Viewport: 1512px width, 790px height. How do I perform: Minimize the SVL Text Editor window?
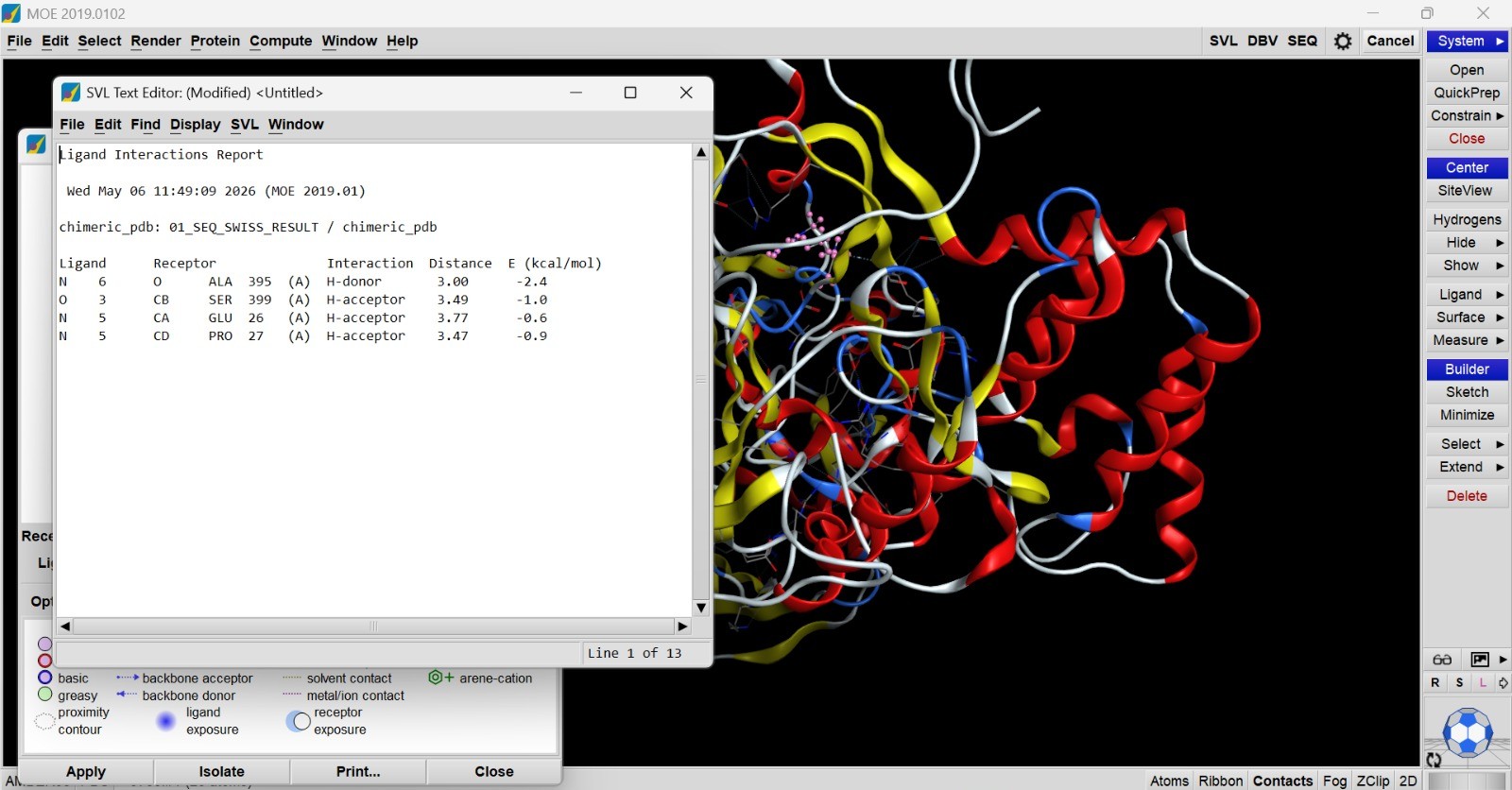[576, 92]
